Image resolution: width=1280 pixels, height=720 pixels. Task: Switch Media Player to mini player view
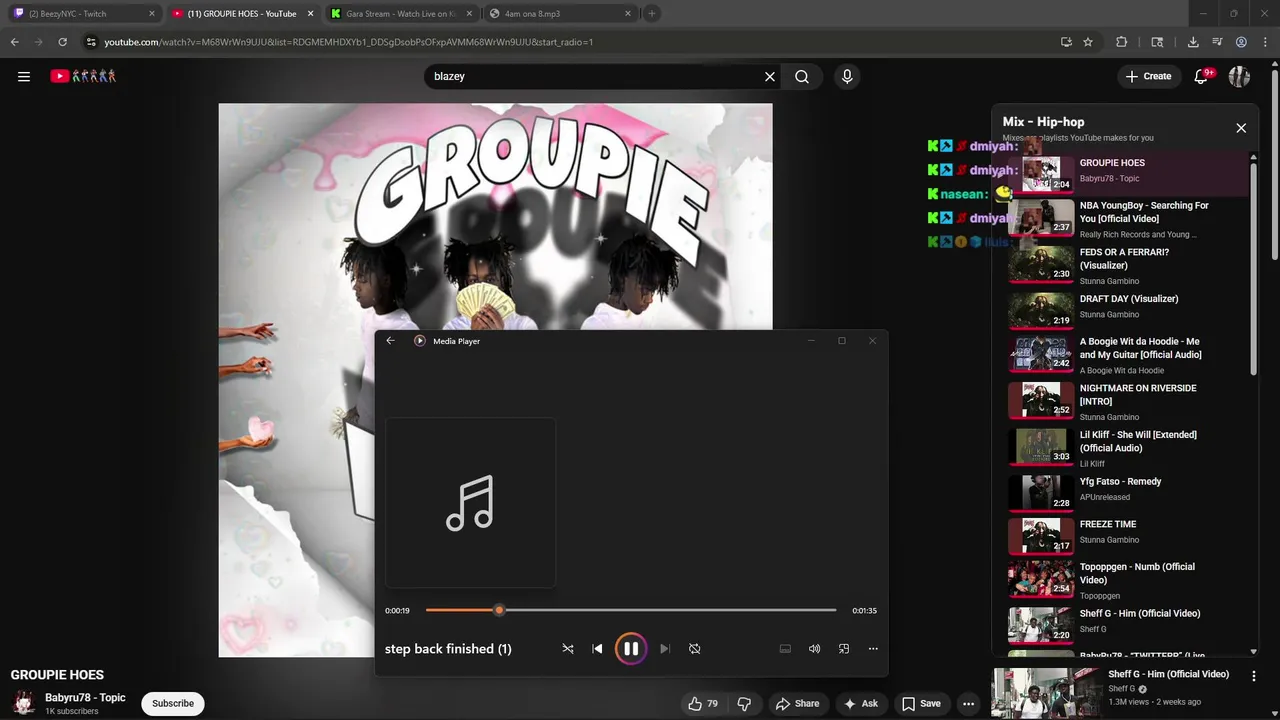pyautogui.click(x=844, y=649)
